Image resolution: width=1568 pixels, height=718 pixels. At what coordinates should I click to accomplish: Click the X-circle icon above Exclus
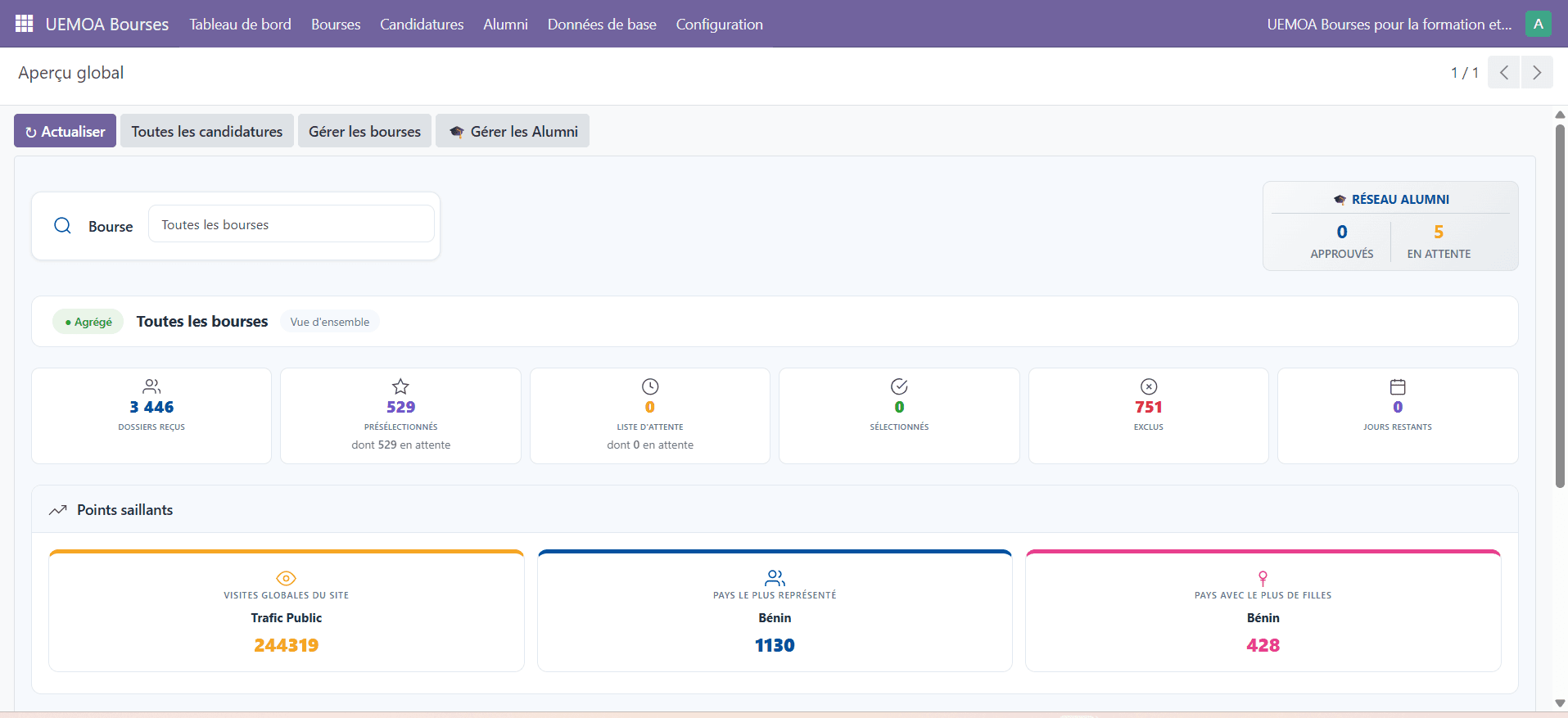(1149, 386)
